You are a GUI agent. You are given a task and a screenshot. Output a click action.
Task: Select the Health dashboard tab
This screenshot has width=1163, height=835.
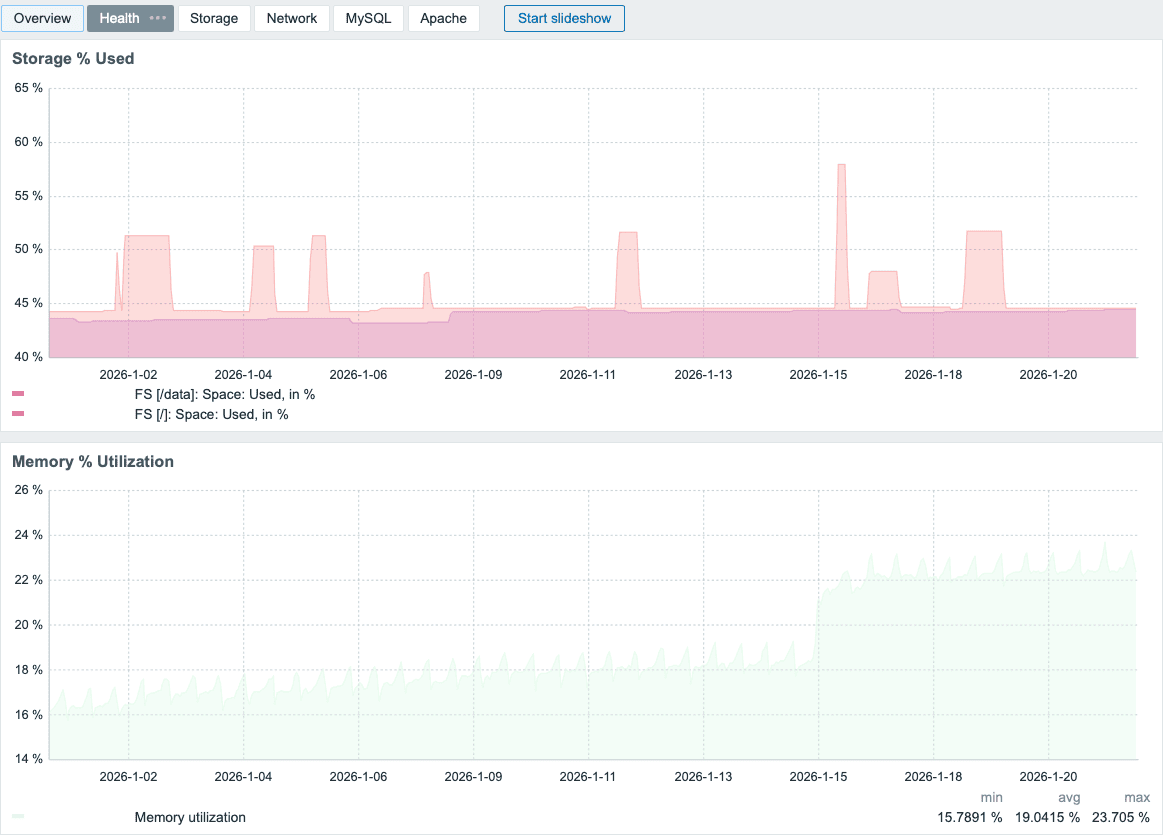120,18
